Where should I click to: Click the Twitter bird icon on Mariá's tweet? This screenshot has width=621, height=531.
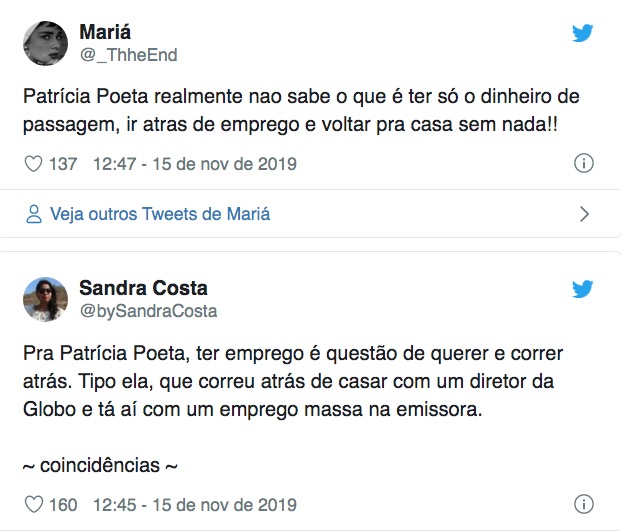click(x=583, y=33)
